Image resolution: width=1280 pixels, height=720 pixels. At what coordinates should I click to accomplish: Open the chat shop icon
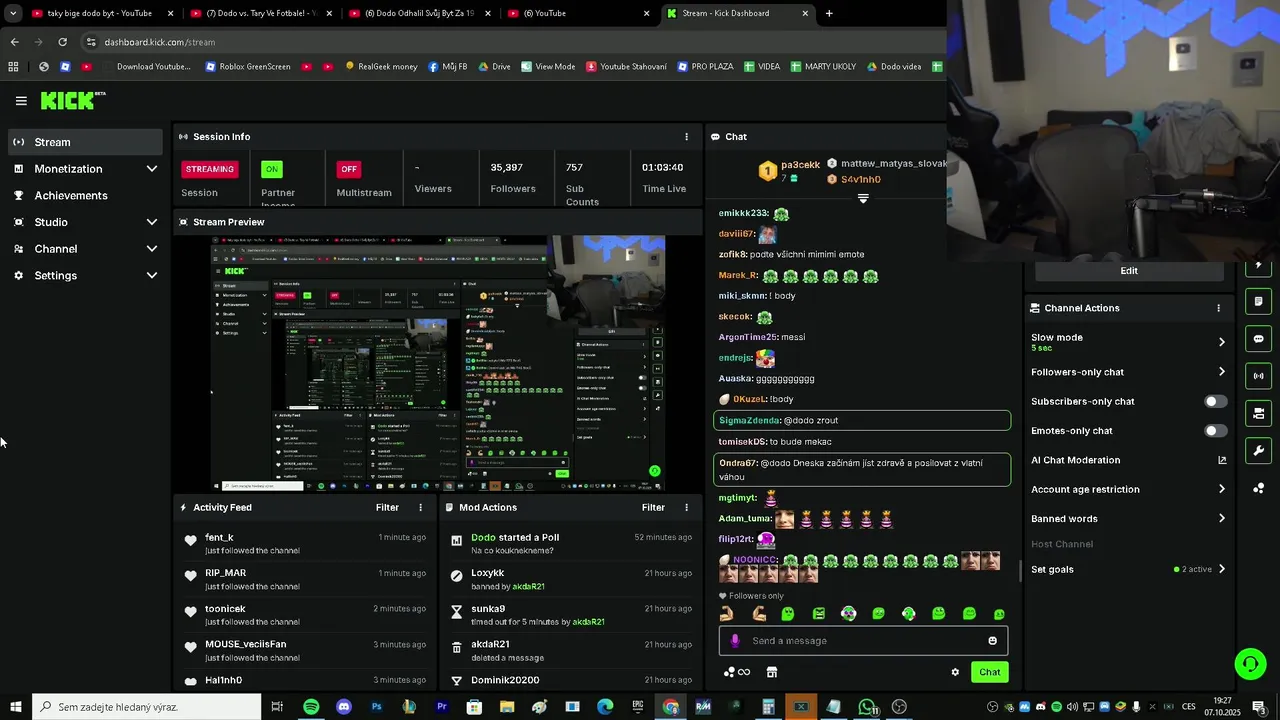(771, 672)
